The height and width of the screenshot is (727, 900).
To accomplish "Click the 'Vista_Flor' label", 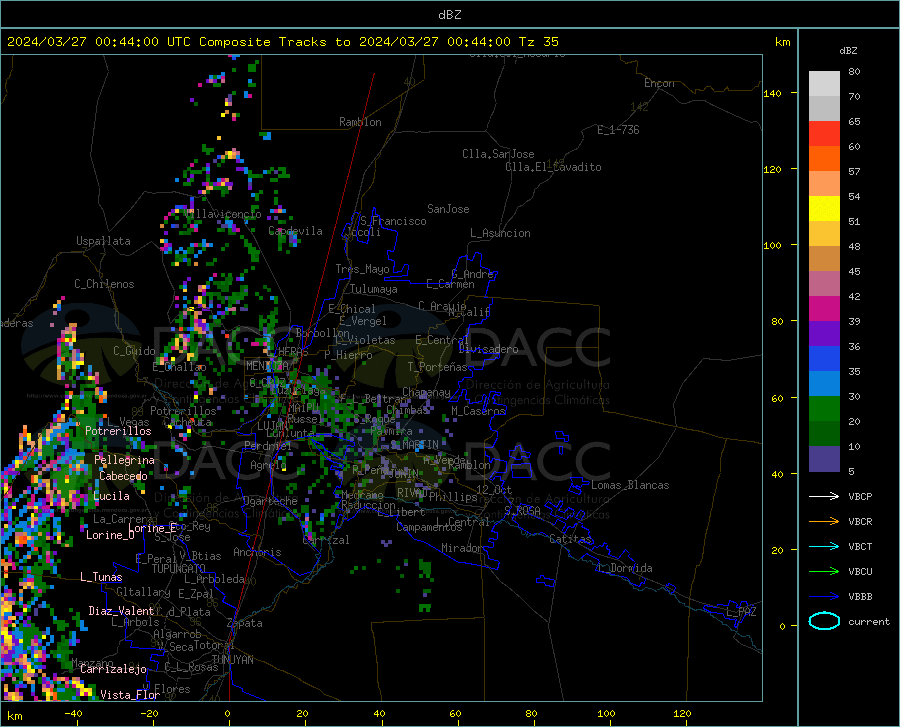I will click(130, 695).
